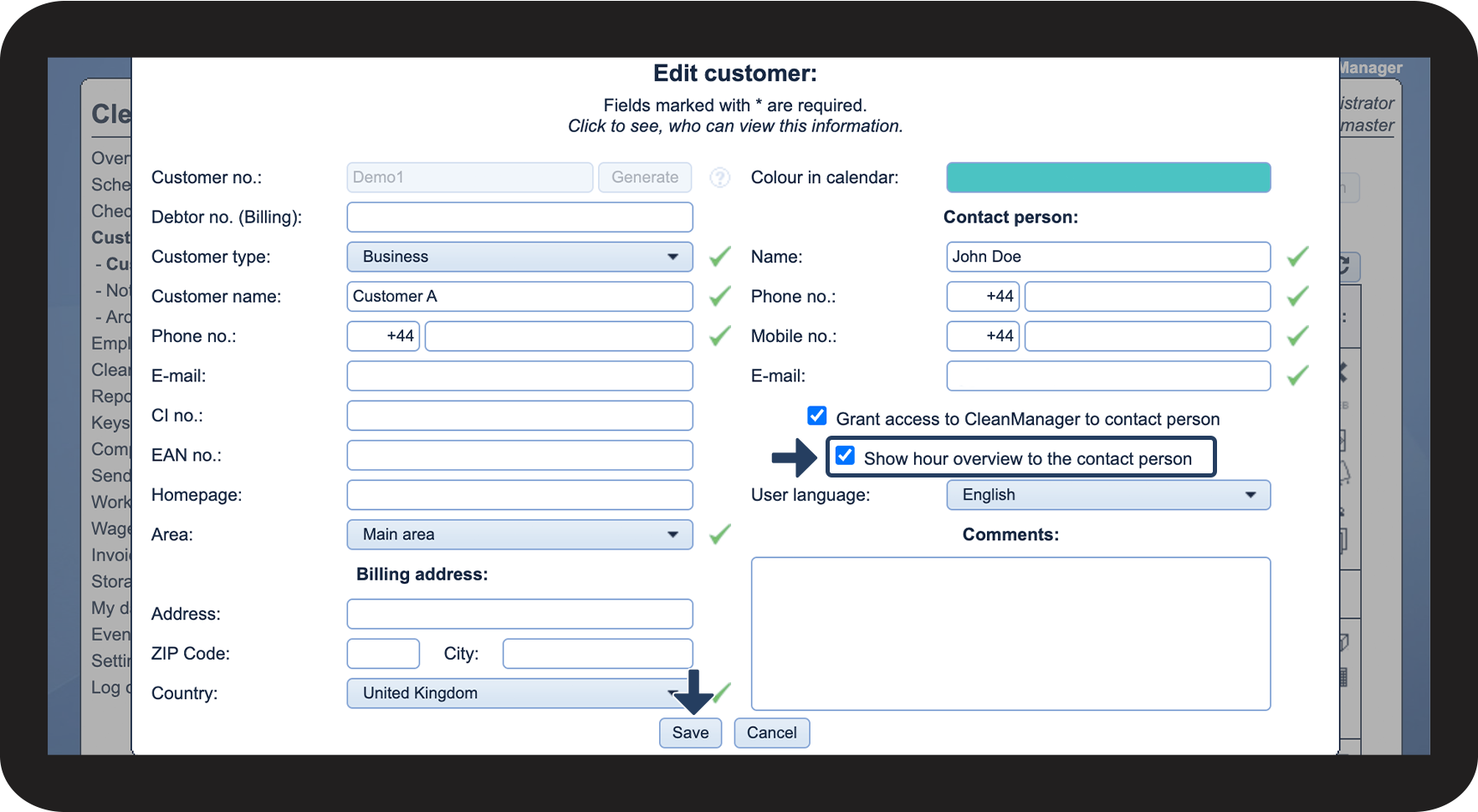Click the green checkmark next to Area
This screenshot has width=1478, height=812.
click(x=720, y=534)
